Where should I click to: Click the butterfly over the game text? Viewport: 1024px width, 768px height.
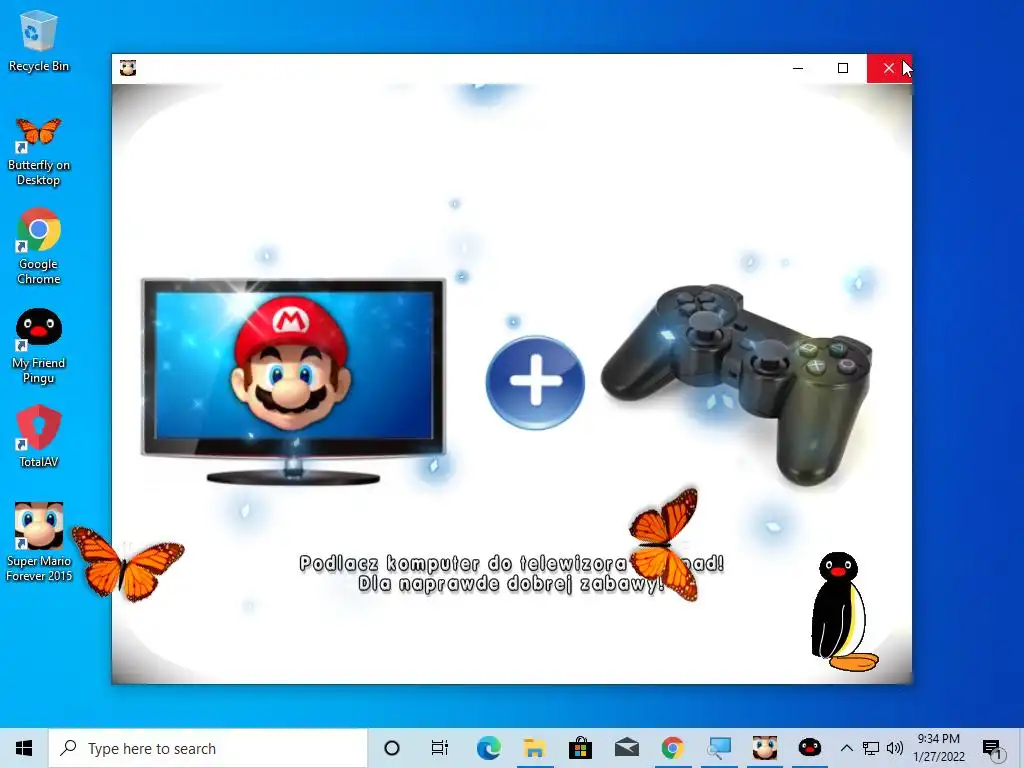664,545
